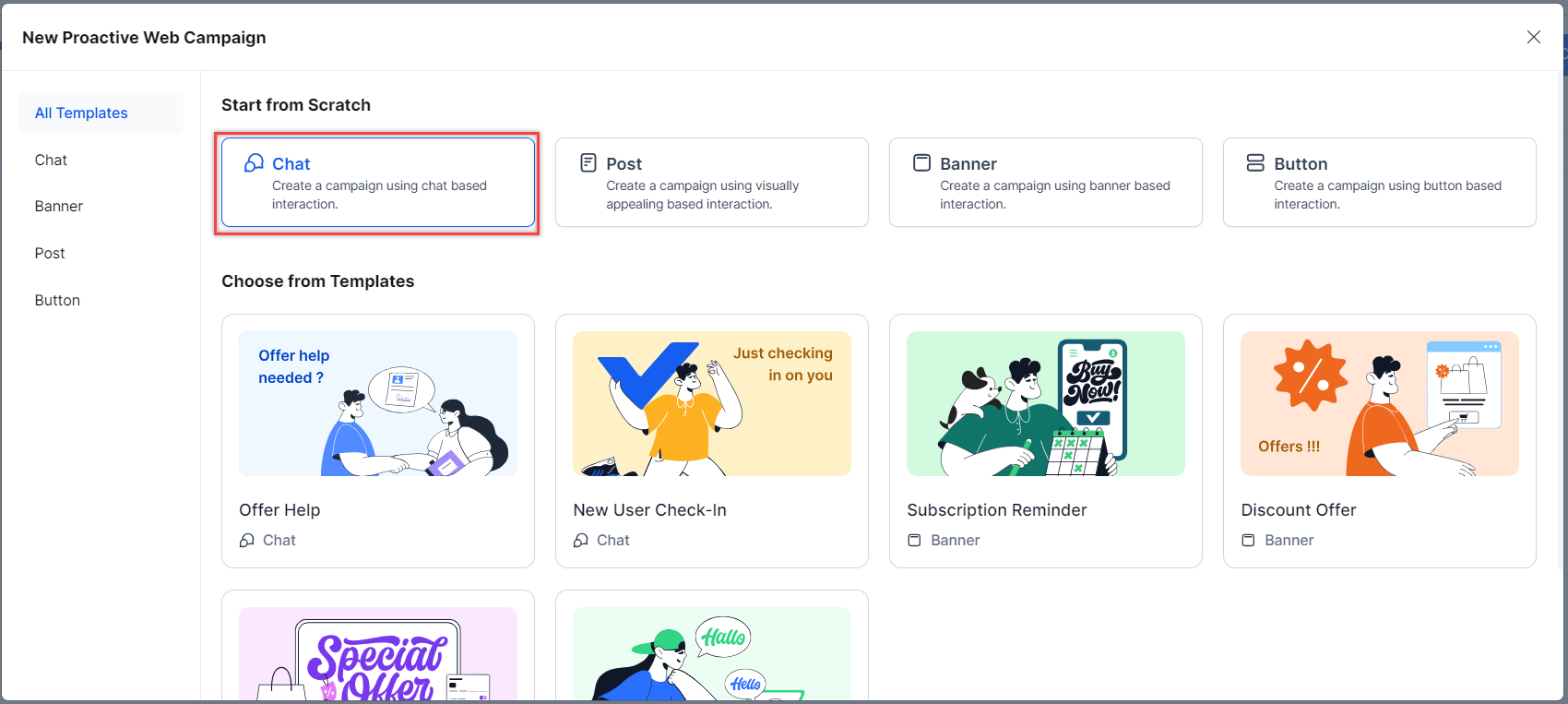The height and width of the screenshot is (704, 1568).
Task: Select the Discount Offer template image
Action: [1380, 404]
